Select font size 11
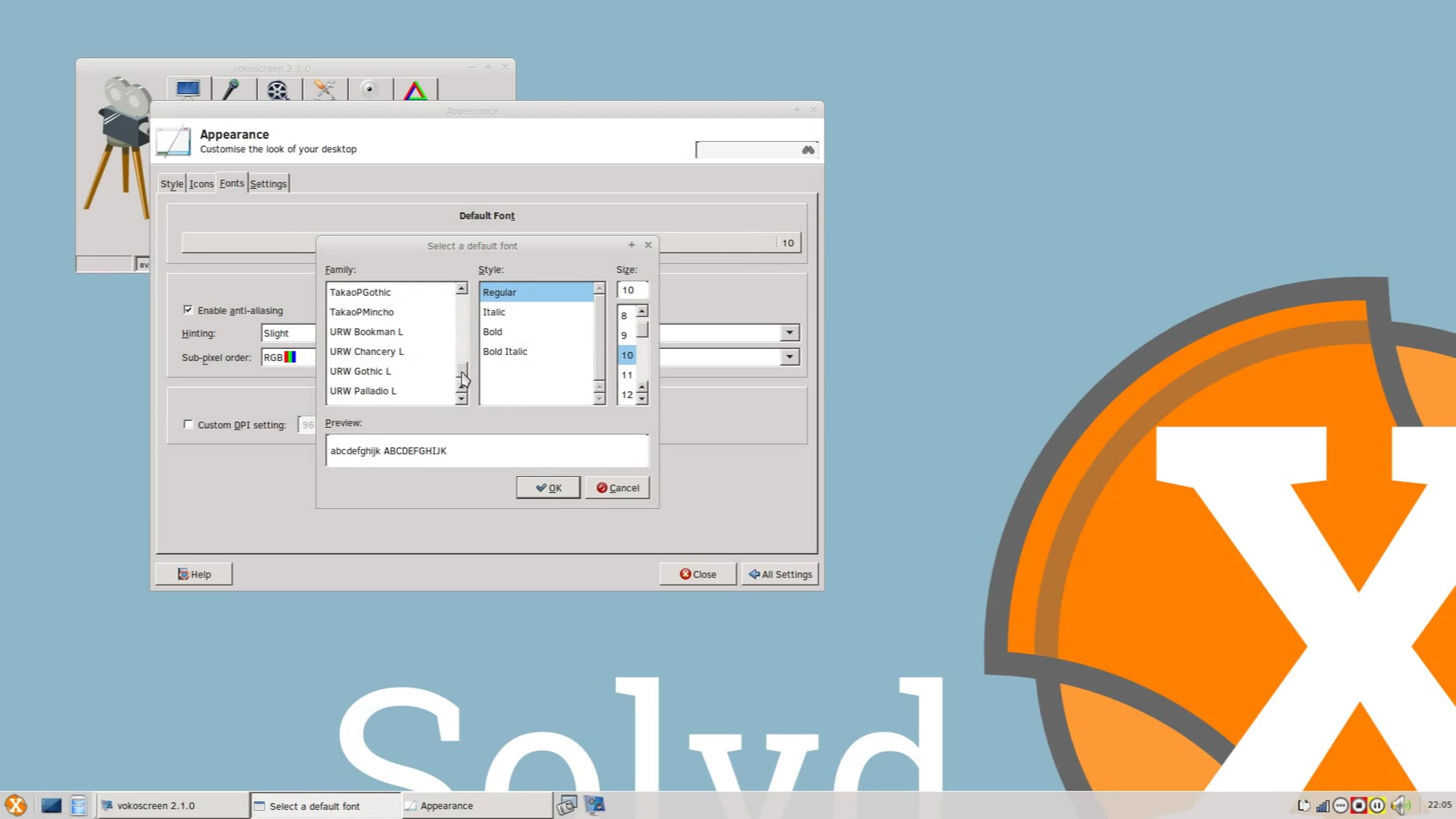Screen dimensions: 1456x819 [627, 375]
